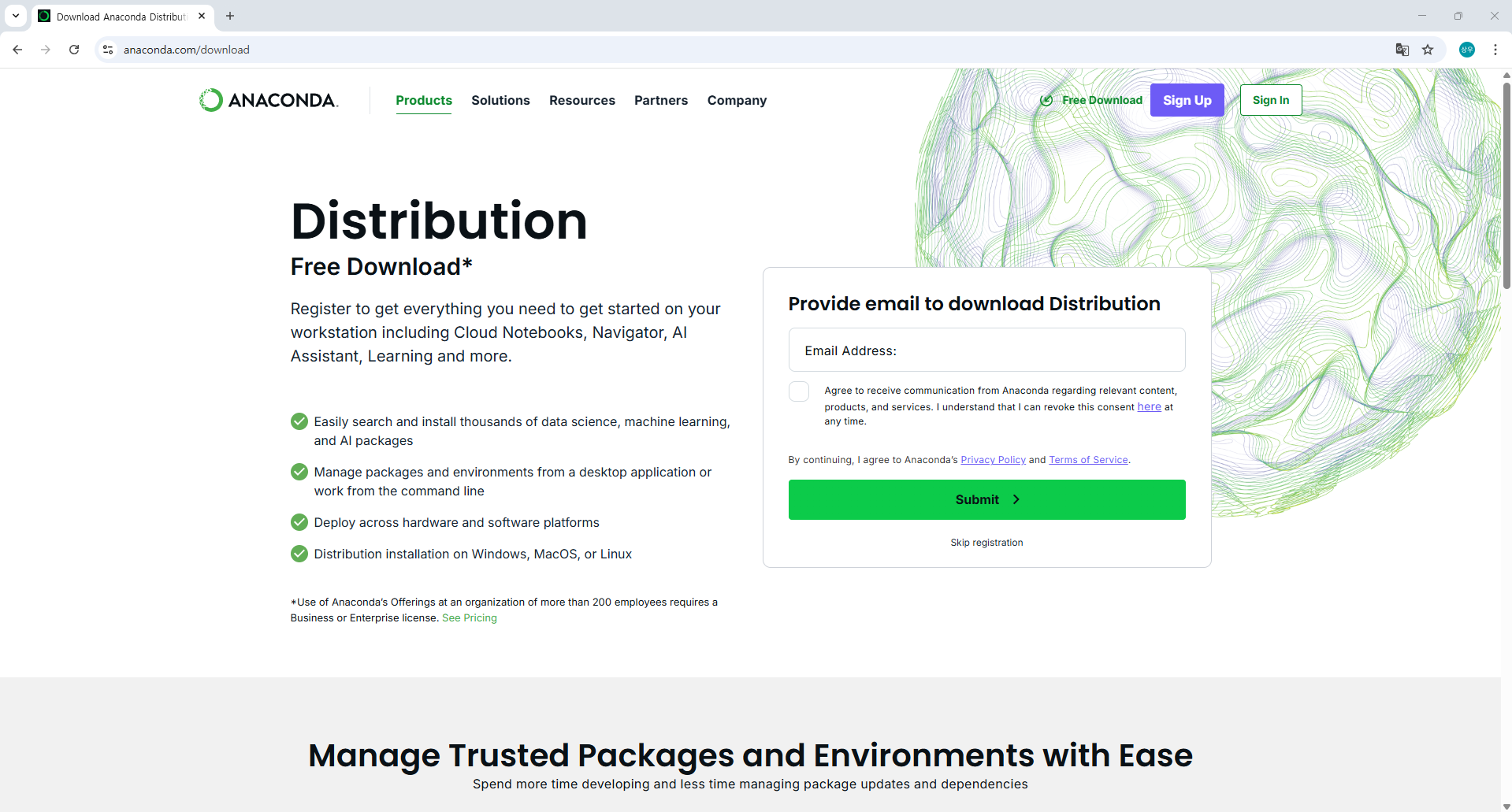
Task: Reload the current page
Action: pos(74,50)
